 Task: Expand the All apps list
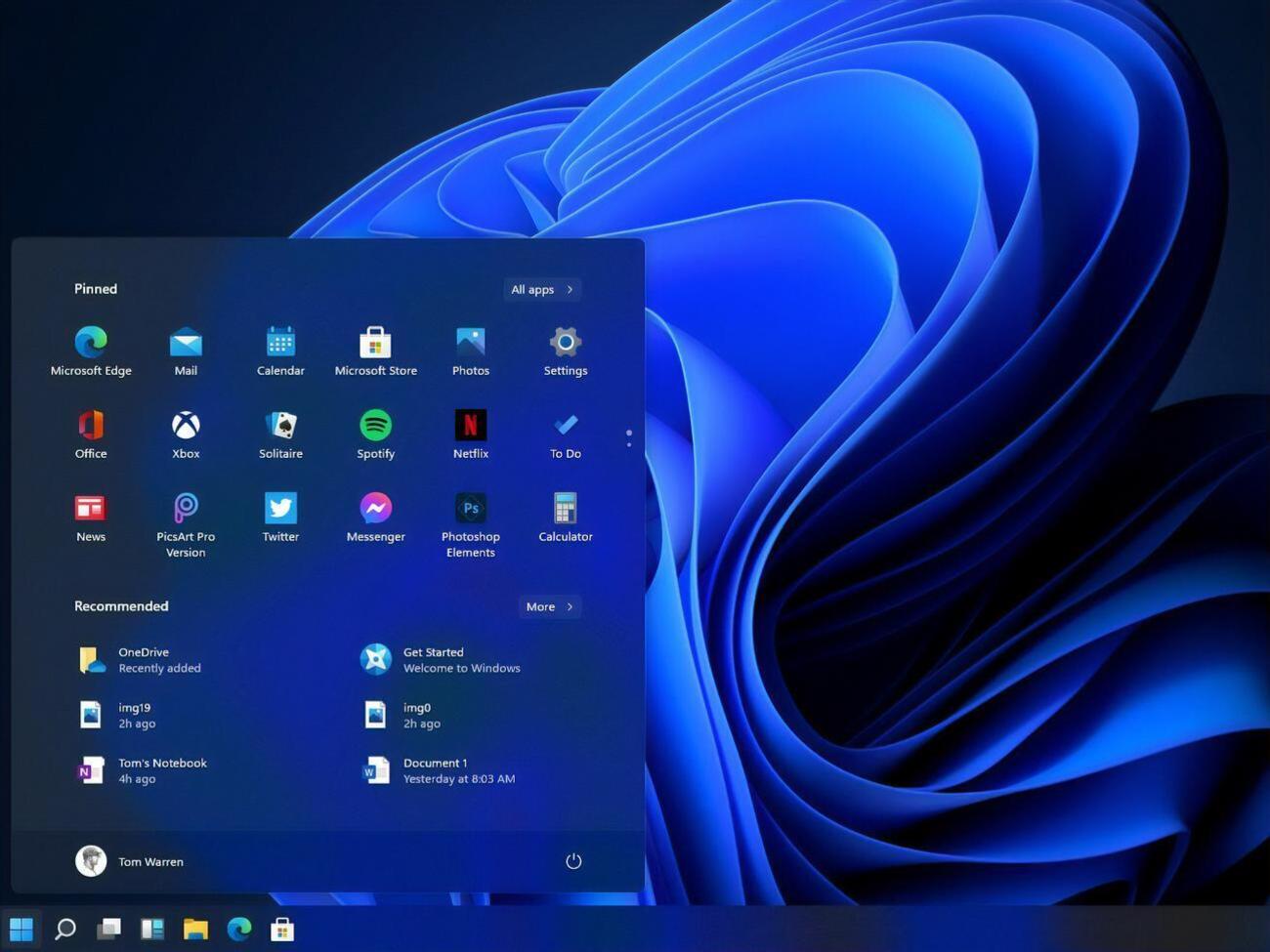coord(540,289)
